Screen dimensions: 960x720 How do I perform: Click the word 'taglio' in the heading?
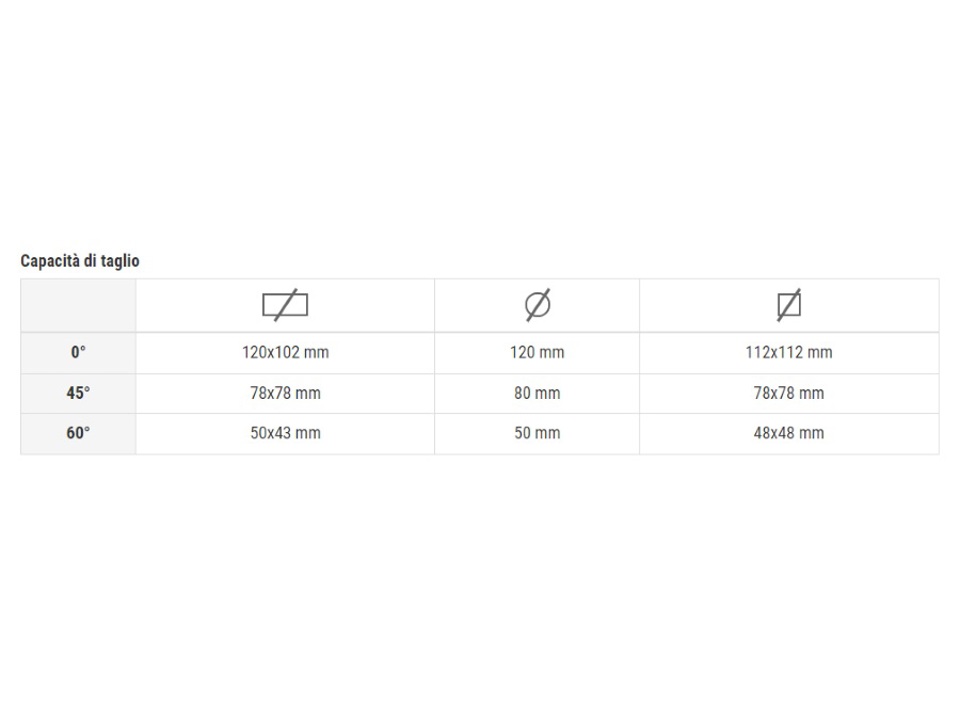click(120, 261)
